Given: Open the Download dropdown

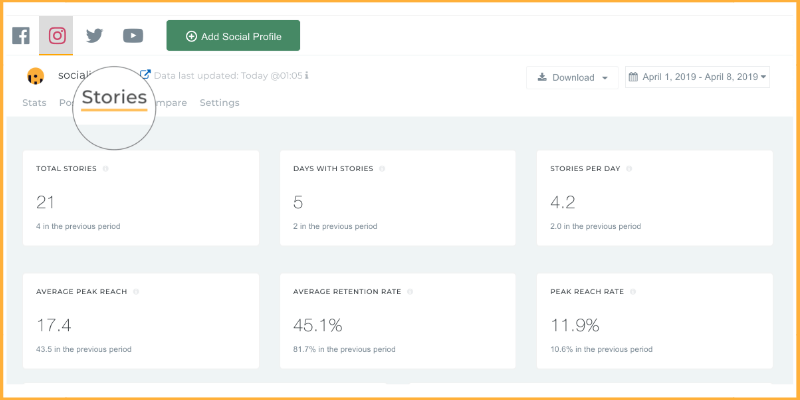Looking at the screenshot, I should point(572,78).
